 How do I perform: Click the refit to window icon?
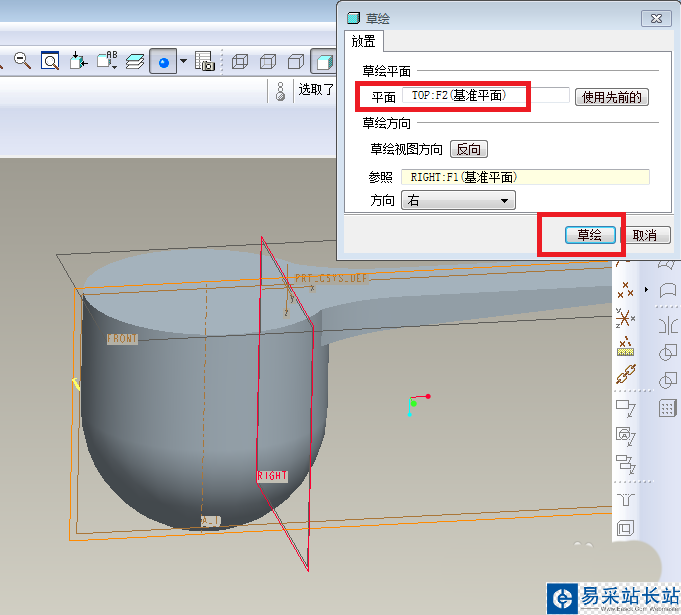coord(50,61)
